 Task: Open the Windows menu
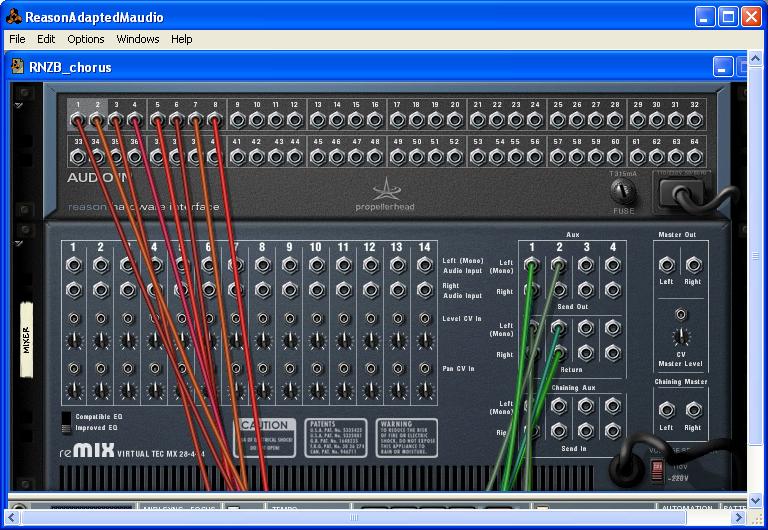tap(138, 39)
